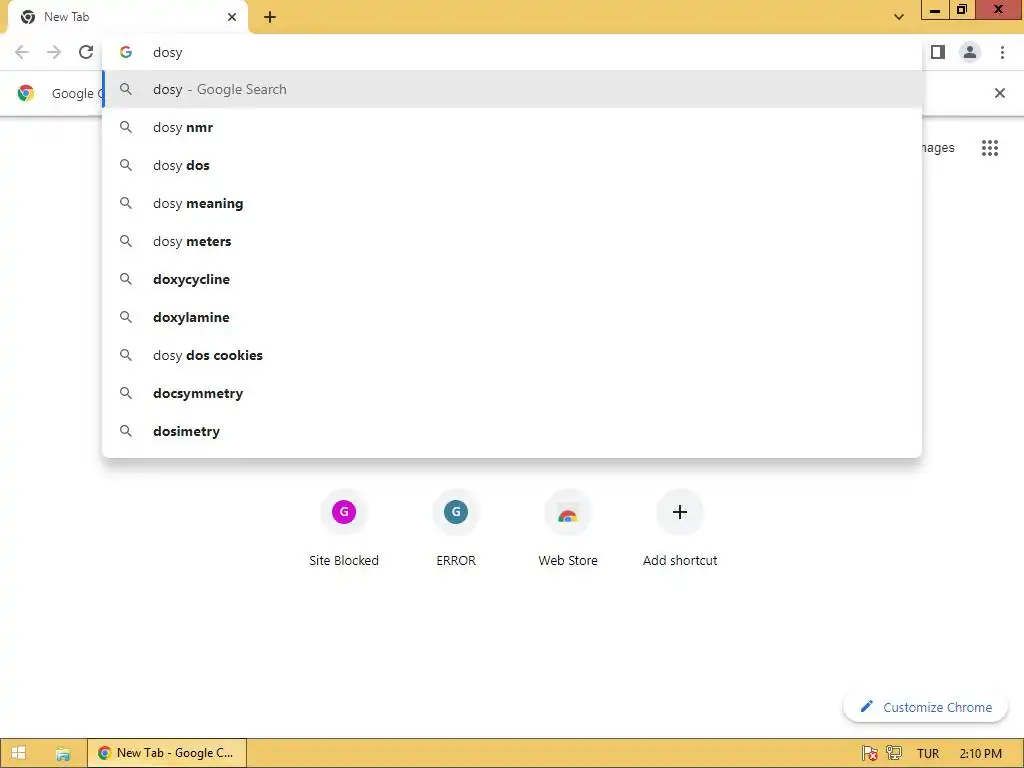The width and height of the screenshot is (1024, 768).
Task: Open the tab search chevron
Action: 899,17
